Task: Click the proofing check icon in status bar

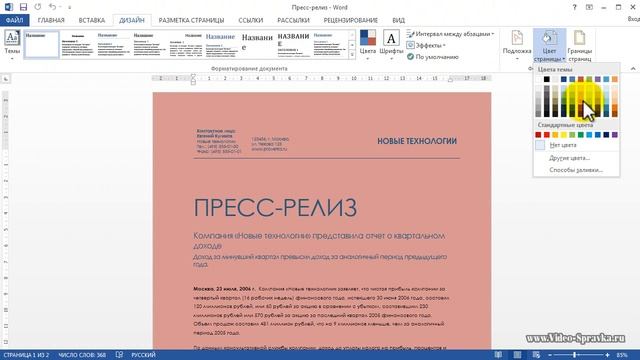Action: (x=119, y=355)
